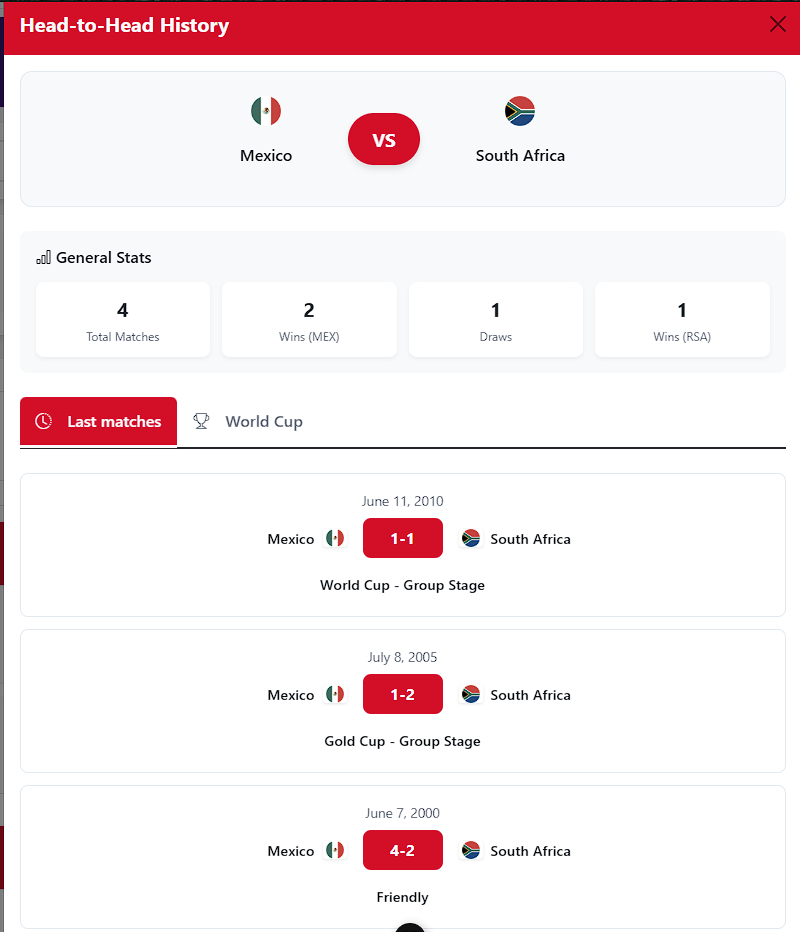Image resolution: width=800 pixels, height=932 pixels.
Task: Click the South Africa flag in header
Action: 520,111
